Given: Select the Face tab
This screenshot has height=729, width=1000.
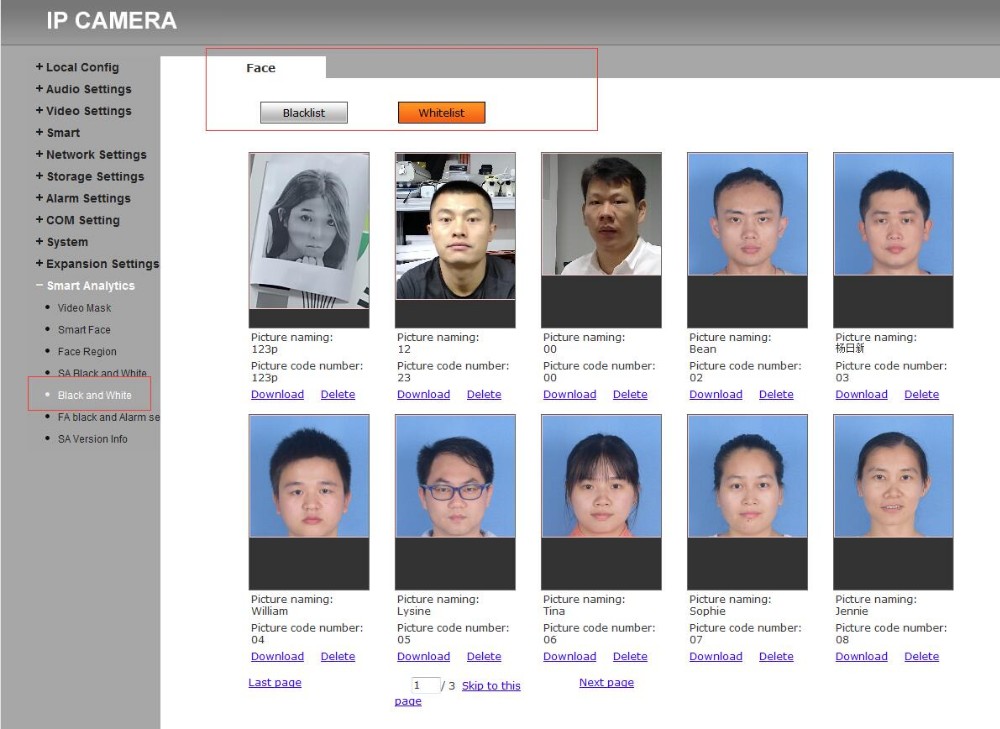Looking at the screenshot, I should [x=261, y=68].
